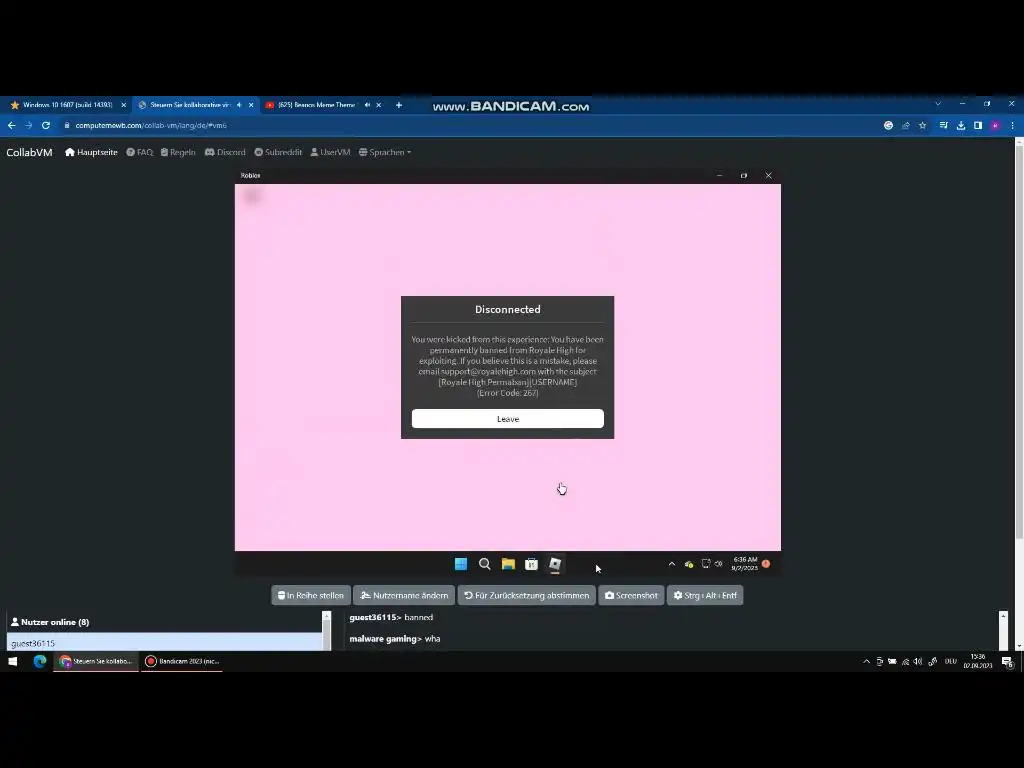Close the Windows 10 1607 tab
This screenshot has height=768, width=1024.
tap(123, 105)
